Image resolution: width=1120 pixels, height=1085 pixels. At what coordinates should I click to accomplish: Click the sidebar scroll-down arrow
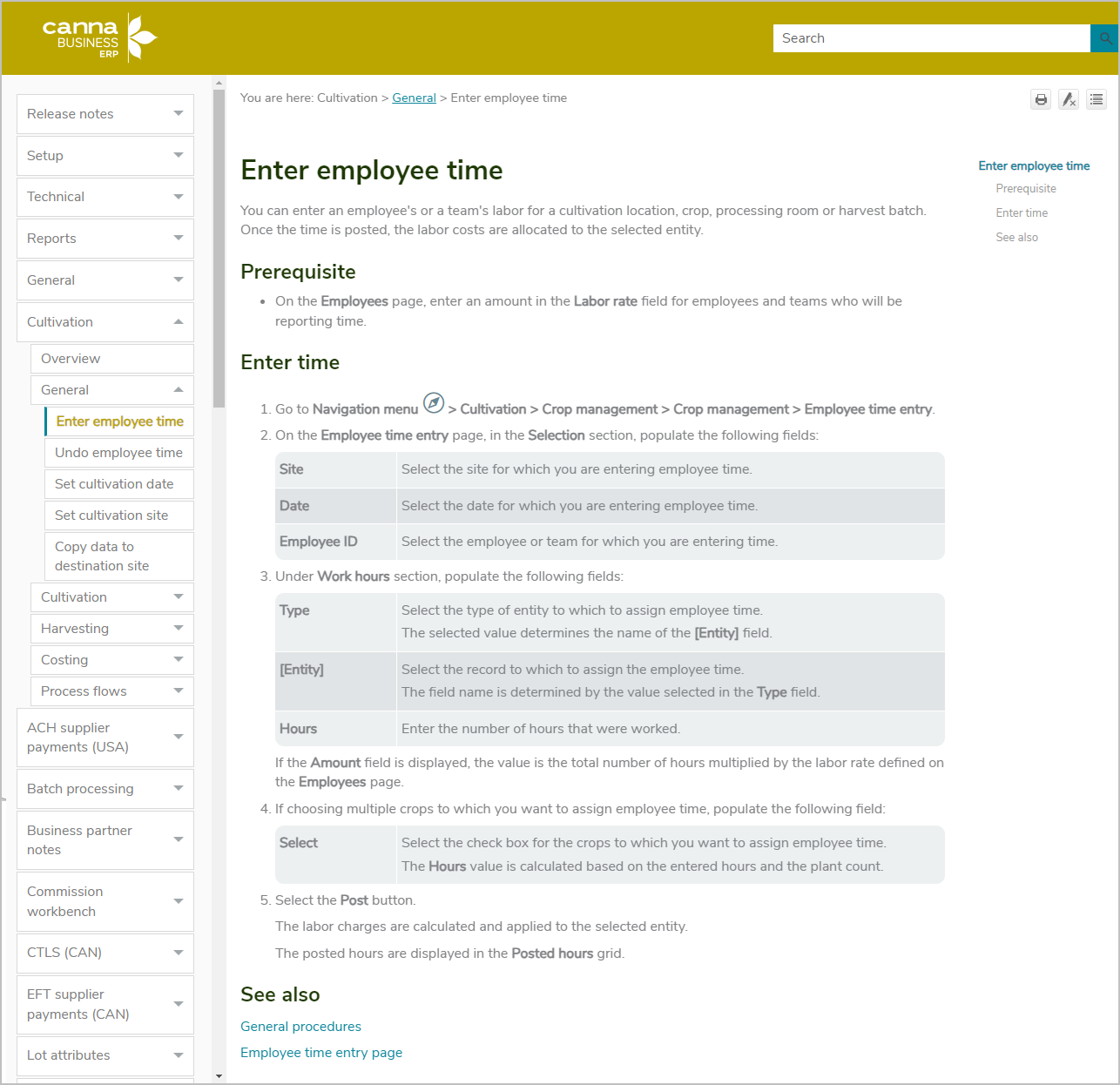tap(219, 1076)
